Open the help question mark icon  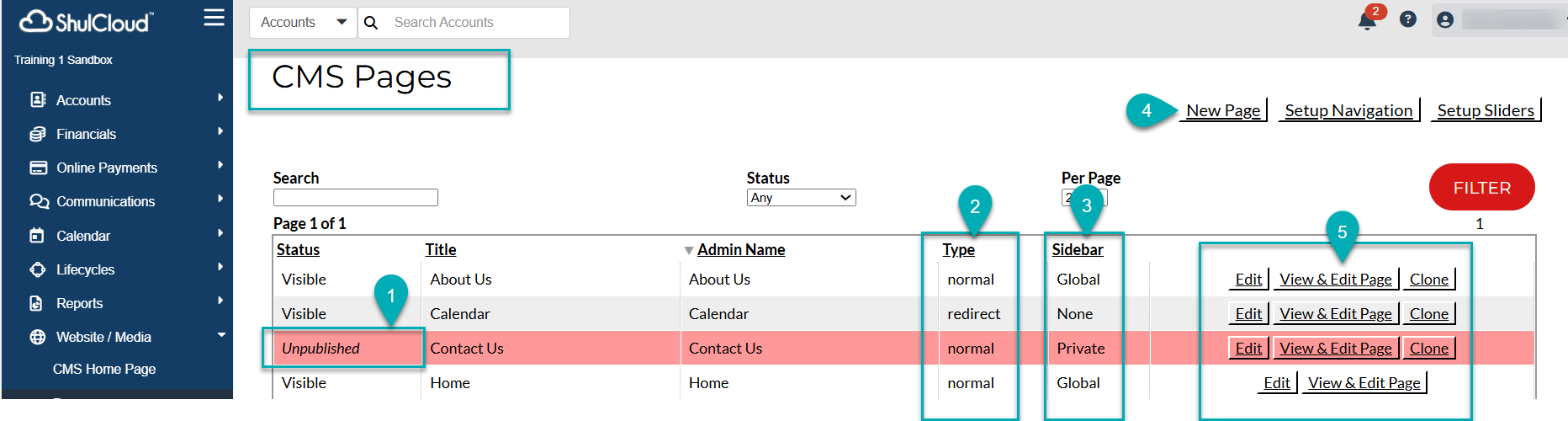point(1408,19)
